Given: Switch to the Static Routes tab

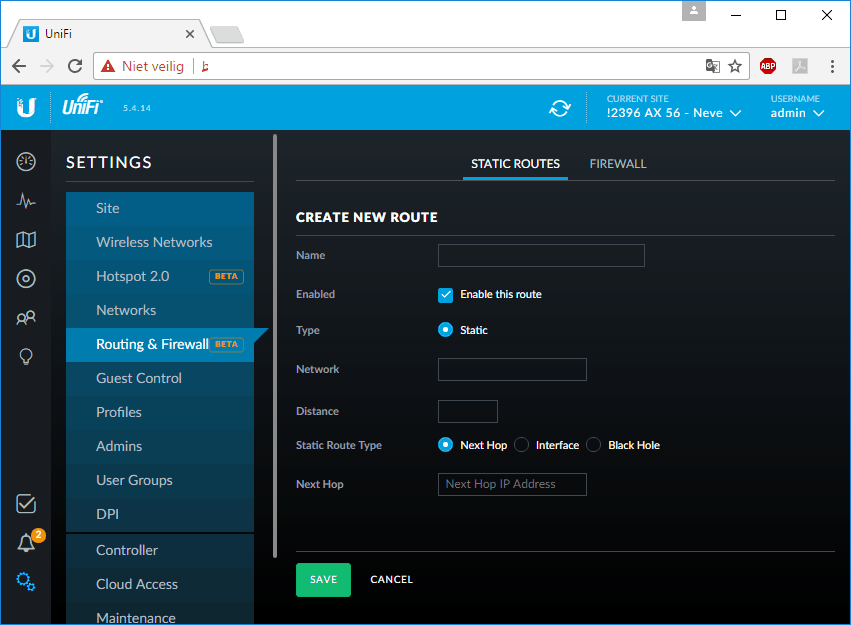Looking at the screenshot, I should (515, 164).
